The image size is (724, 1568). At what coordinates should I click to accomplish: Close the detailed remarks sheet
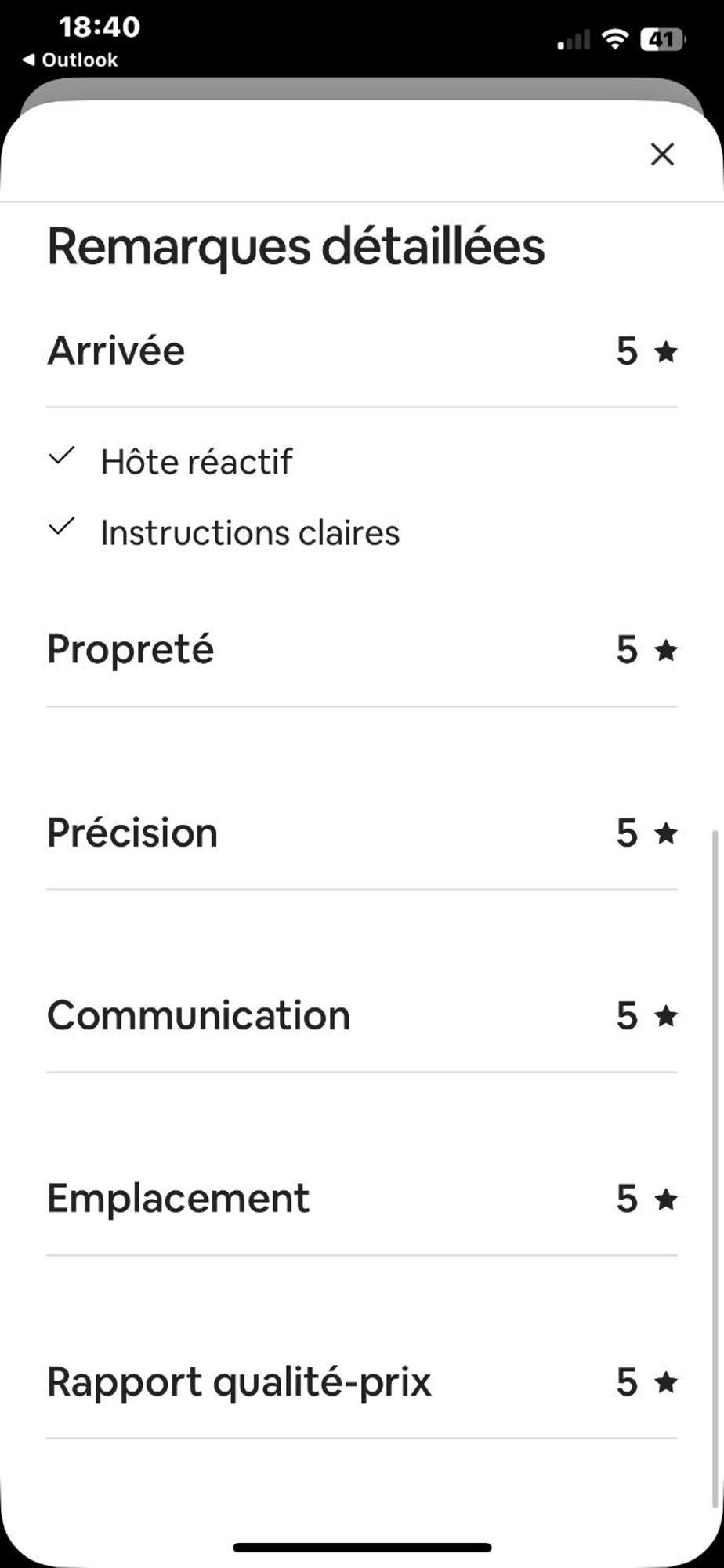662,154
